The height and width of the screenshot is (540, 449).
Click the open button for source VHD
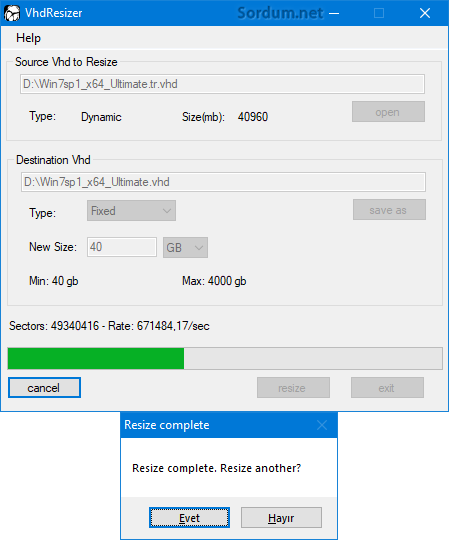coord(388,112)
